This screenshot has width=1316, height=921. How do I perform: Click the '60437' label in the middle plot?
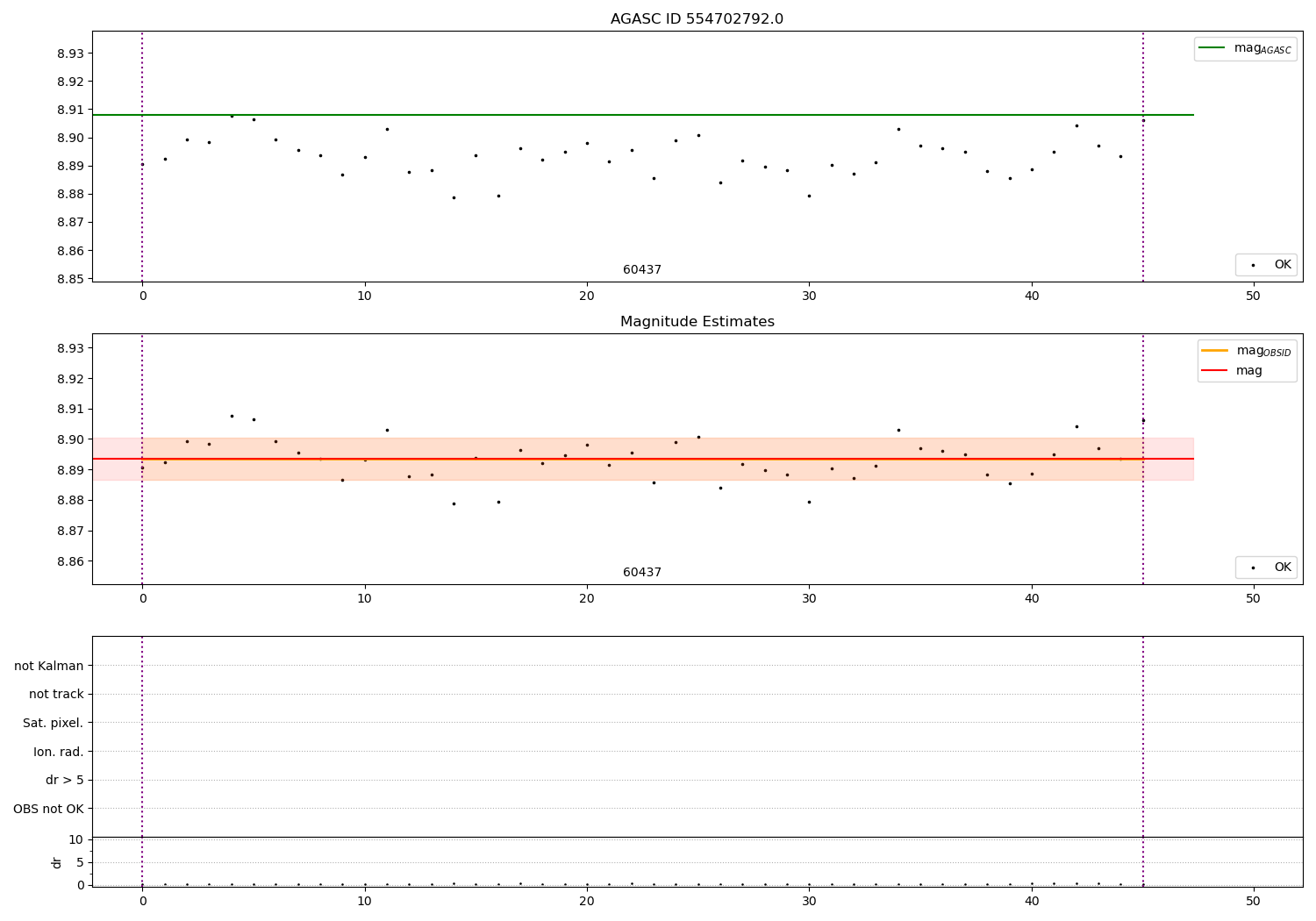pos(642,573)
